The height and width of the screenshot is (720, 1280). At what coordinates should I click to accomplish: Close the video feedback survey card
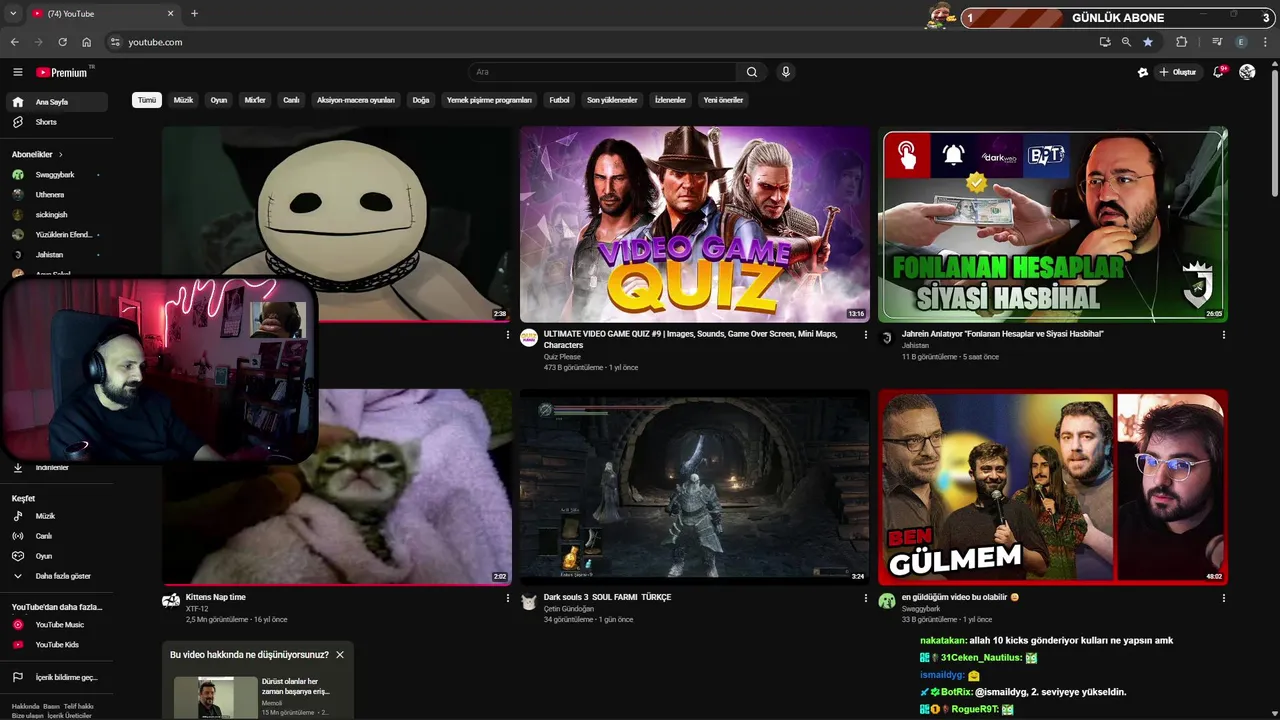point(340,655)
